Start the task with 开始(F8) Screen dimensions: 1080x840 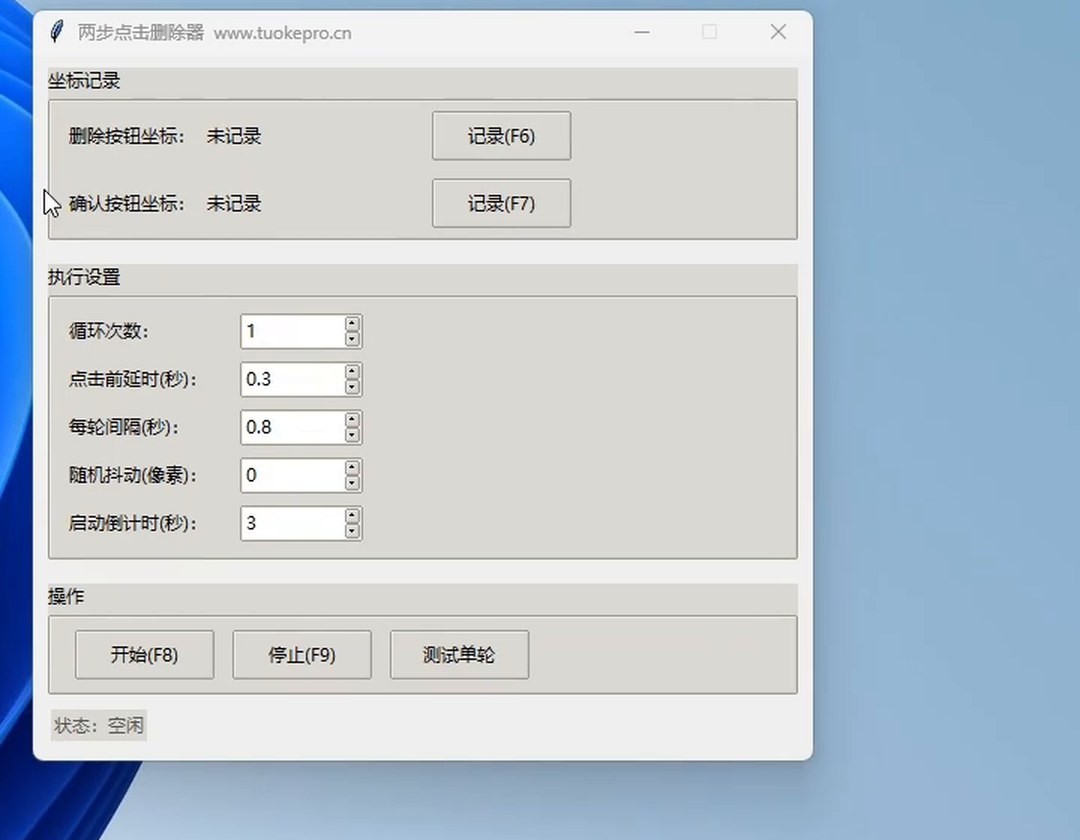[145, 654]
